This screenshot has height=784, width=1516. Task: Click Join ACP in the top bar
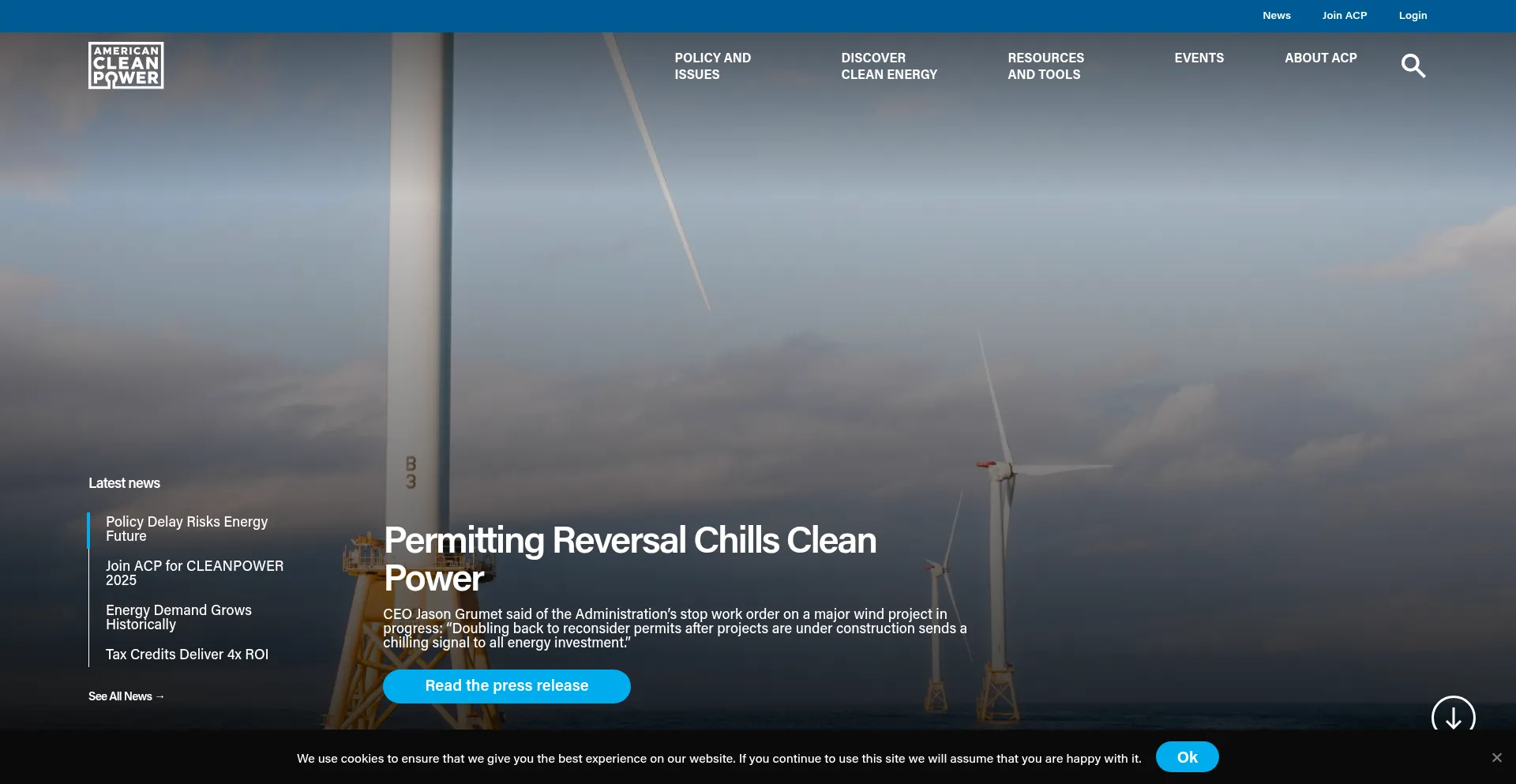pos(1344,15)
